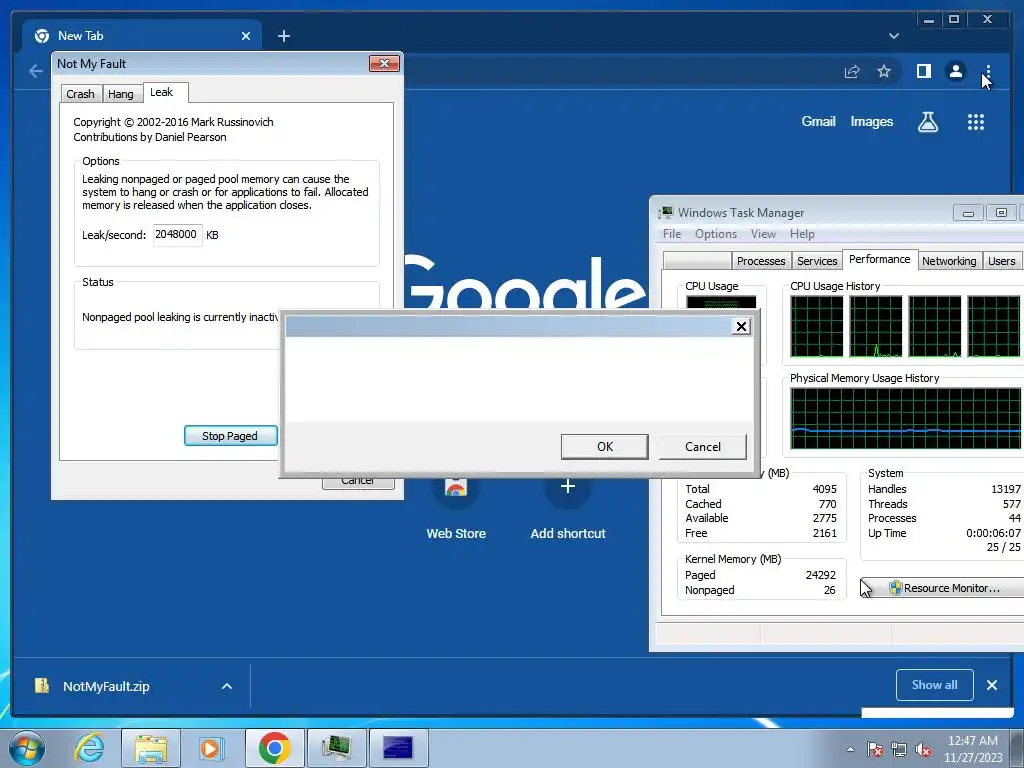Viewport: 1024px width, 768px height.
Task: Click network tray icon
Action: 899,749
